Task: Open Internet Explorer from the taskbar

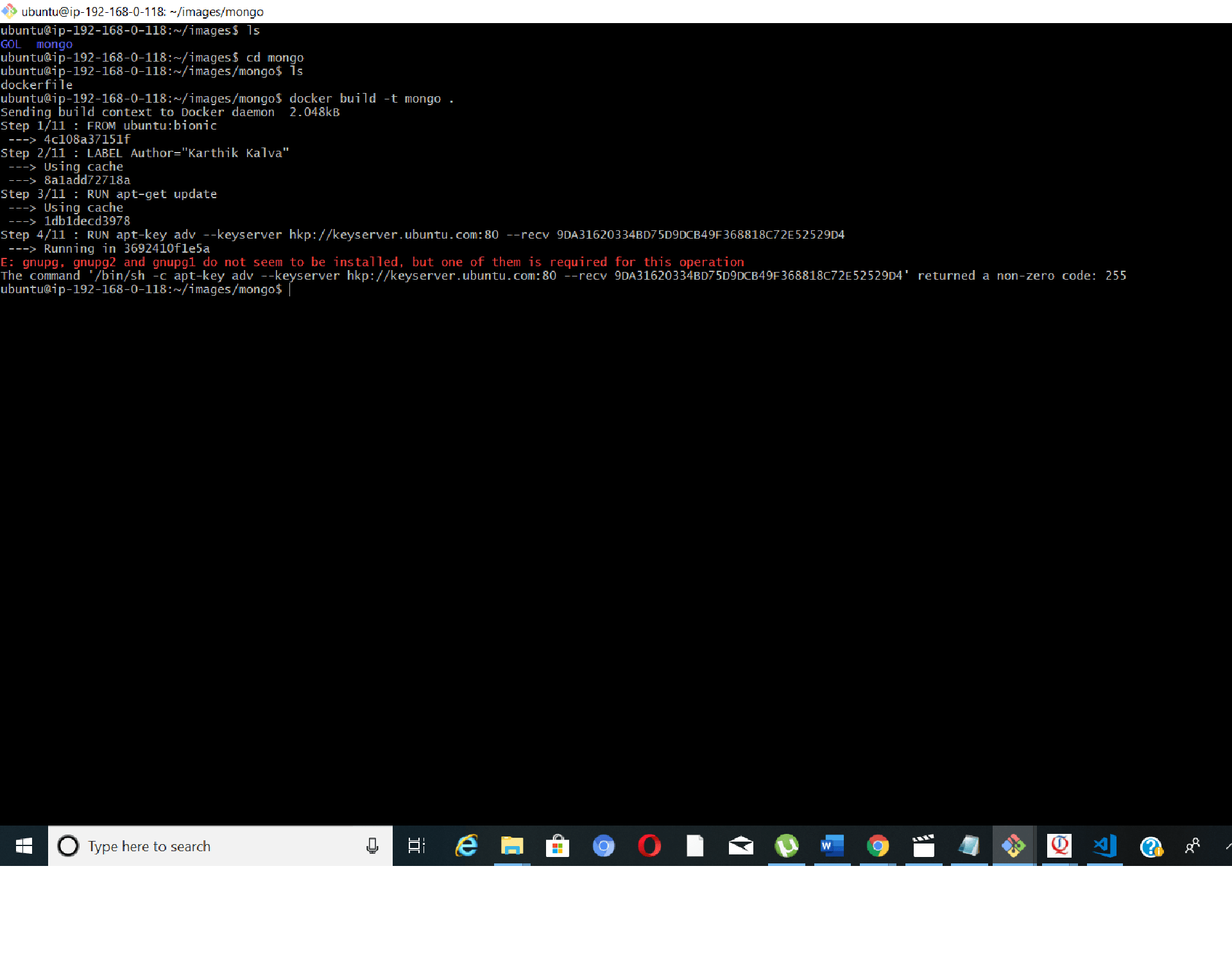Action: click(x=466, y=846)
